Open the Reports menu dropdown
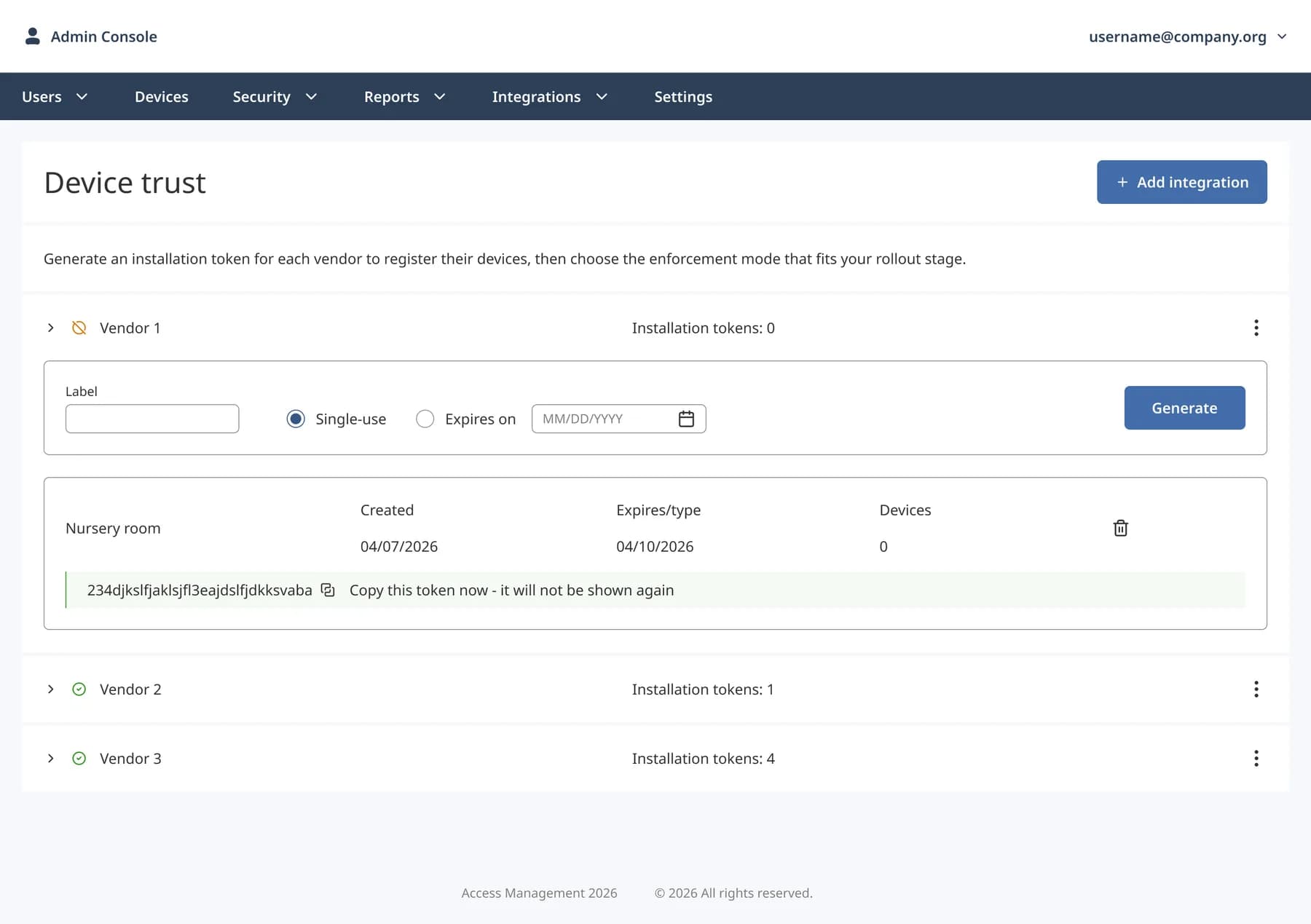The height and width of the screenshot is (924, 1311). [405, 96]
